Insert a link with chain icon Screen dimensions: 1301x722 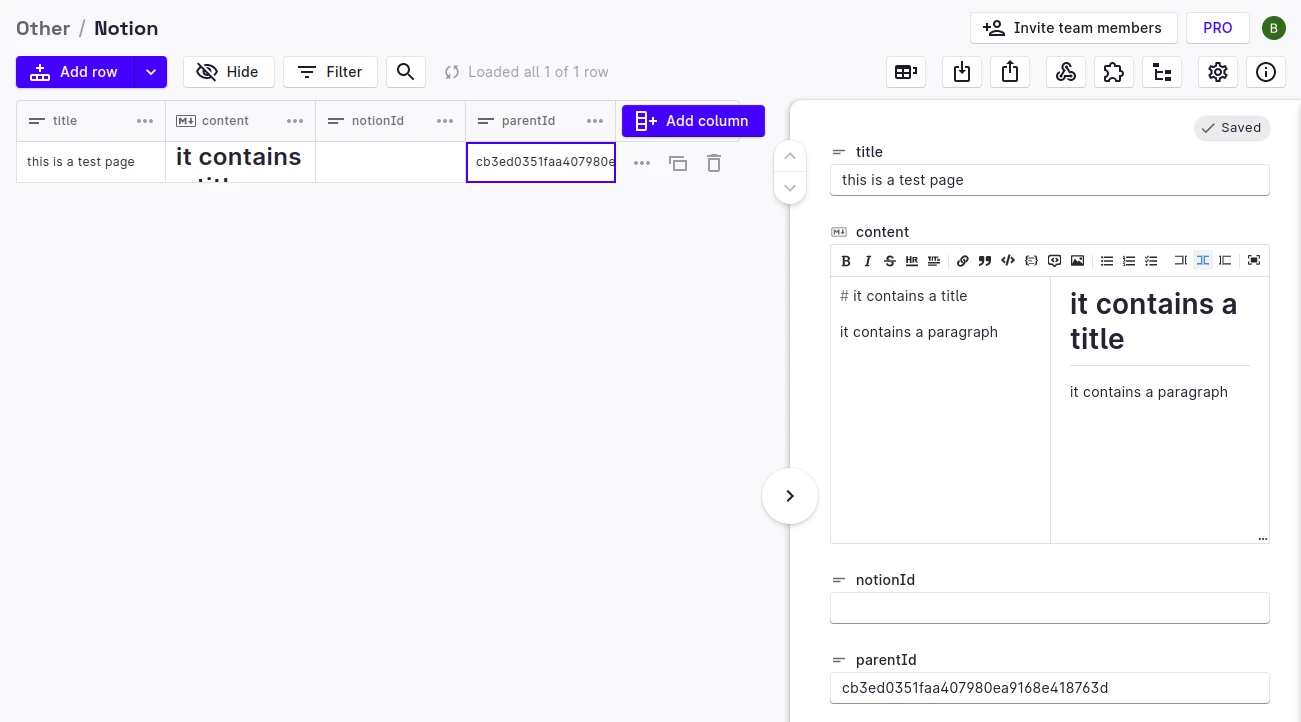(x=963, y=261)
